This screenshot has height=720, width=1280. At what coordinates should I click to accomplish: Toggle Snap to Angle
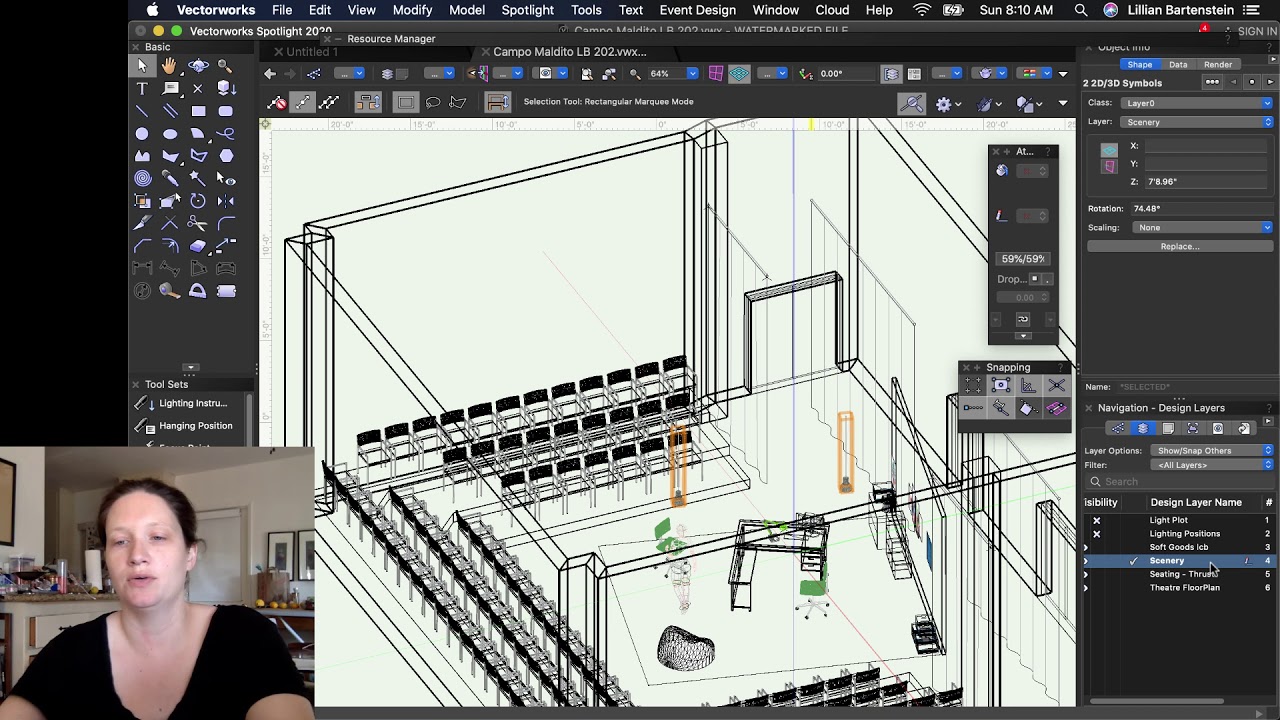click(1028, 385)
